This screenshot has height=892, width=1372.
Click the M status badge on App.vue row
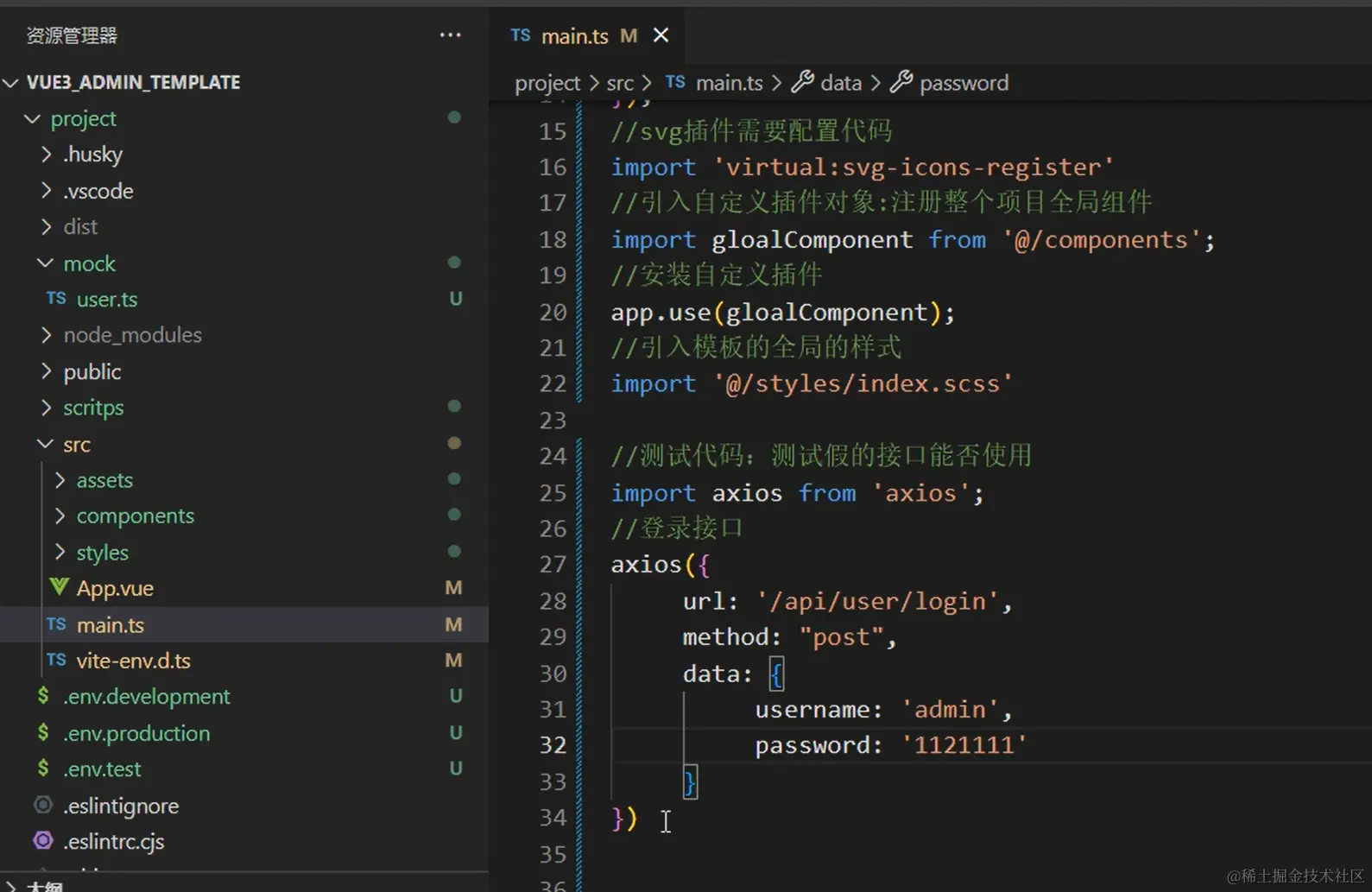coord(453,588)
